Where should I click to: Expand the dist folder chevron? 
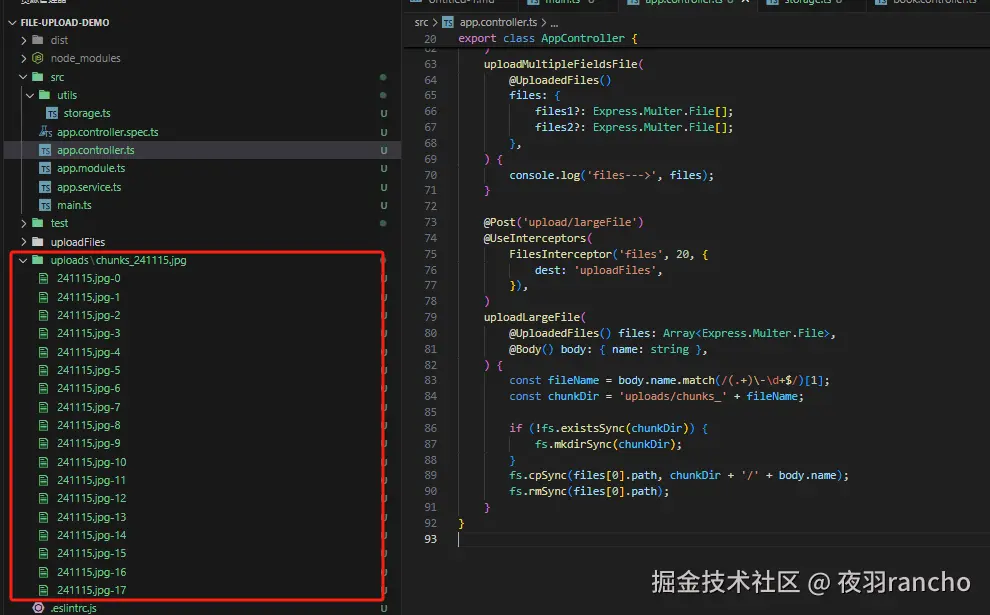coord(24,40)
